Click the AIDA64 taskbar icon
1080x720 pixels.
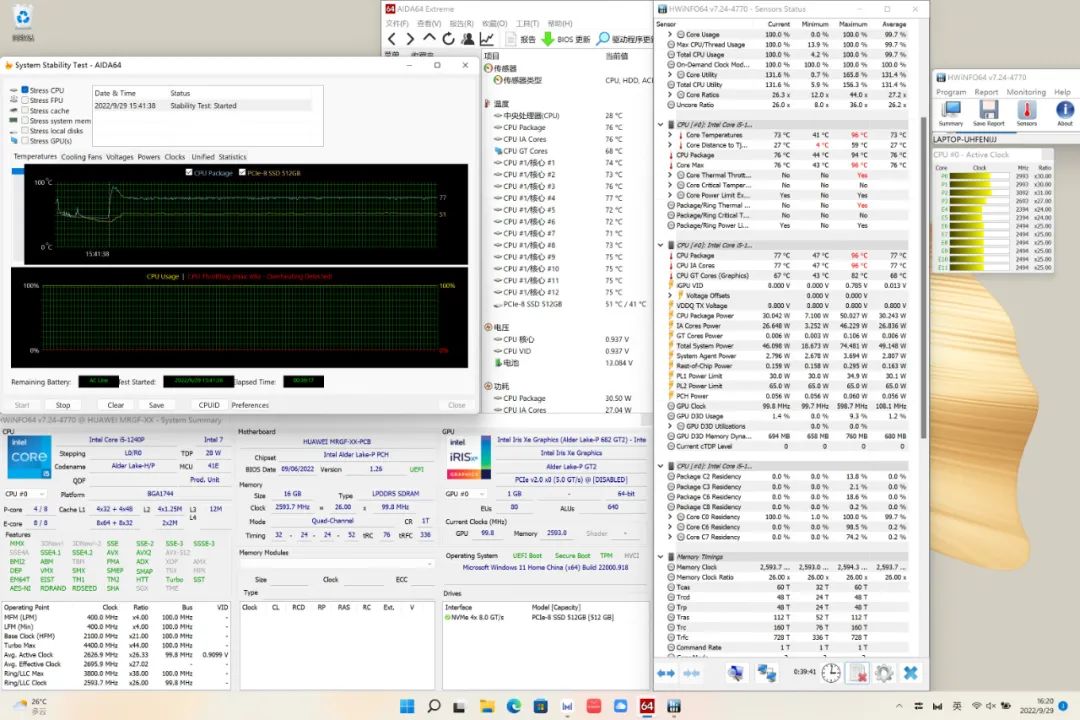(x=647, y=706)
